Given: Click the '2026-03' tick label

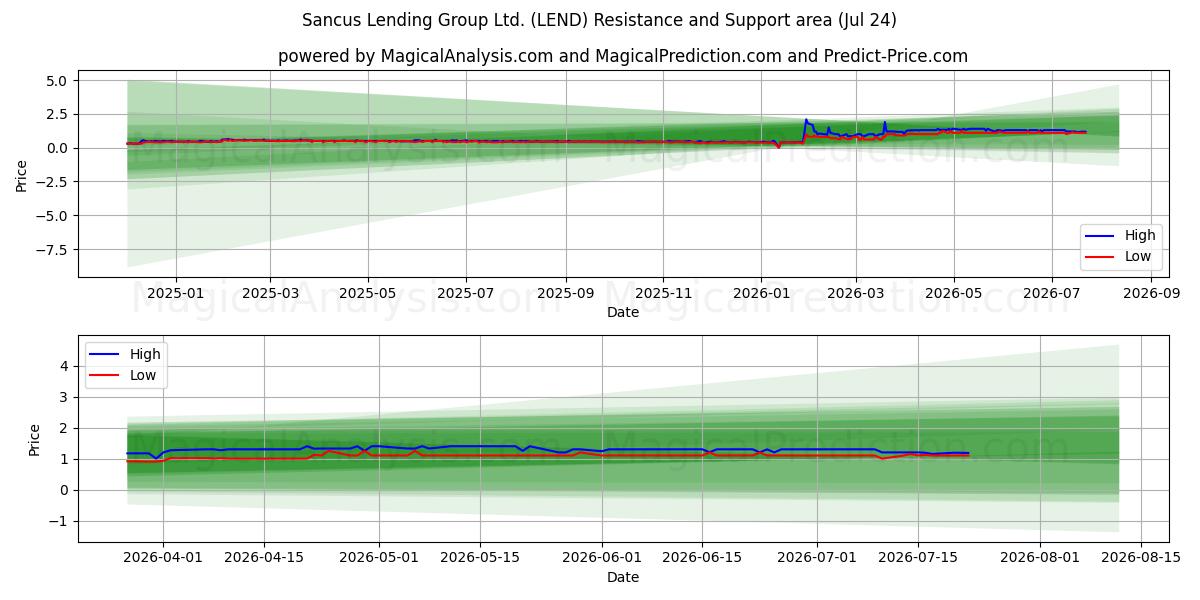Looking at the screenshot, I should 856,293.
